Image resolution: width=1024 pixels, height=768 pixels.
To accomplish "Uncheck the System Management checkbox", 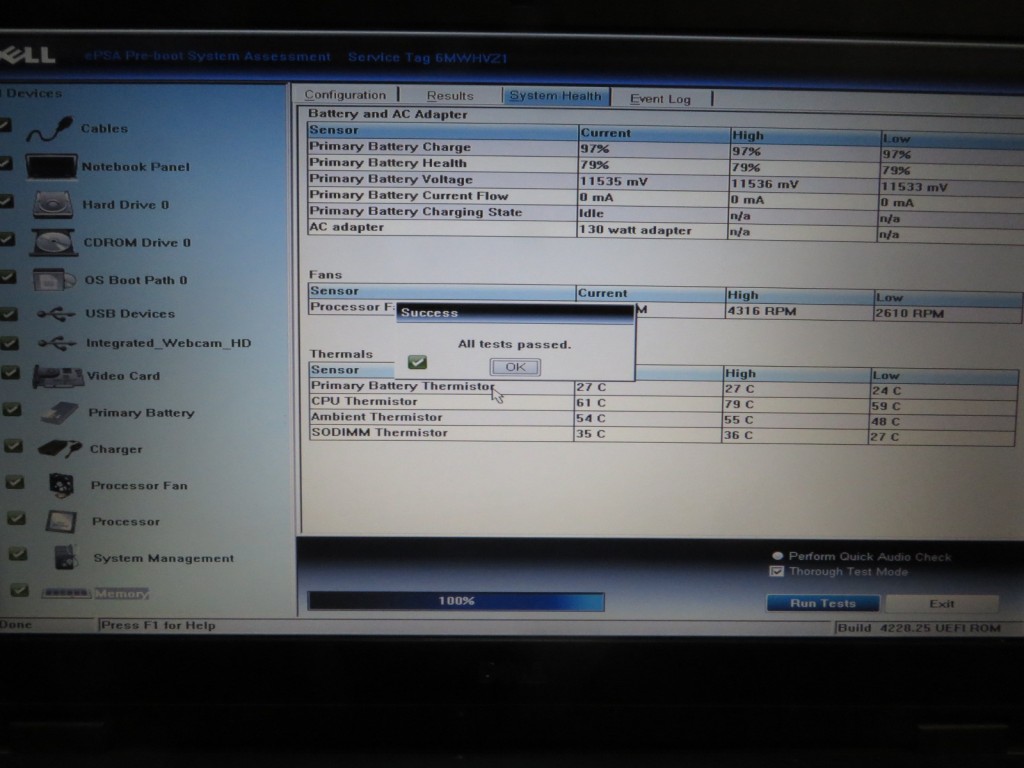I will click(x=17, y=554).
